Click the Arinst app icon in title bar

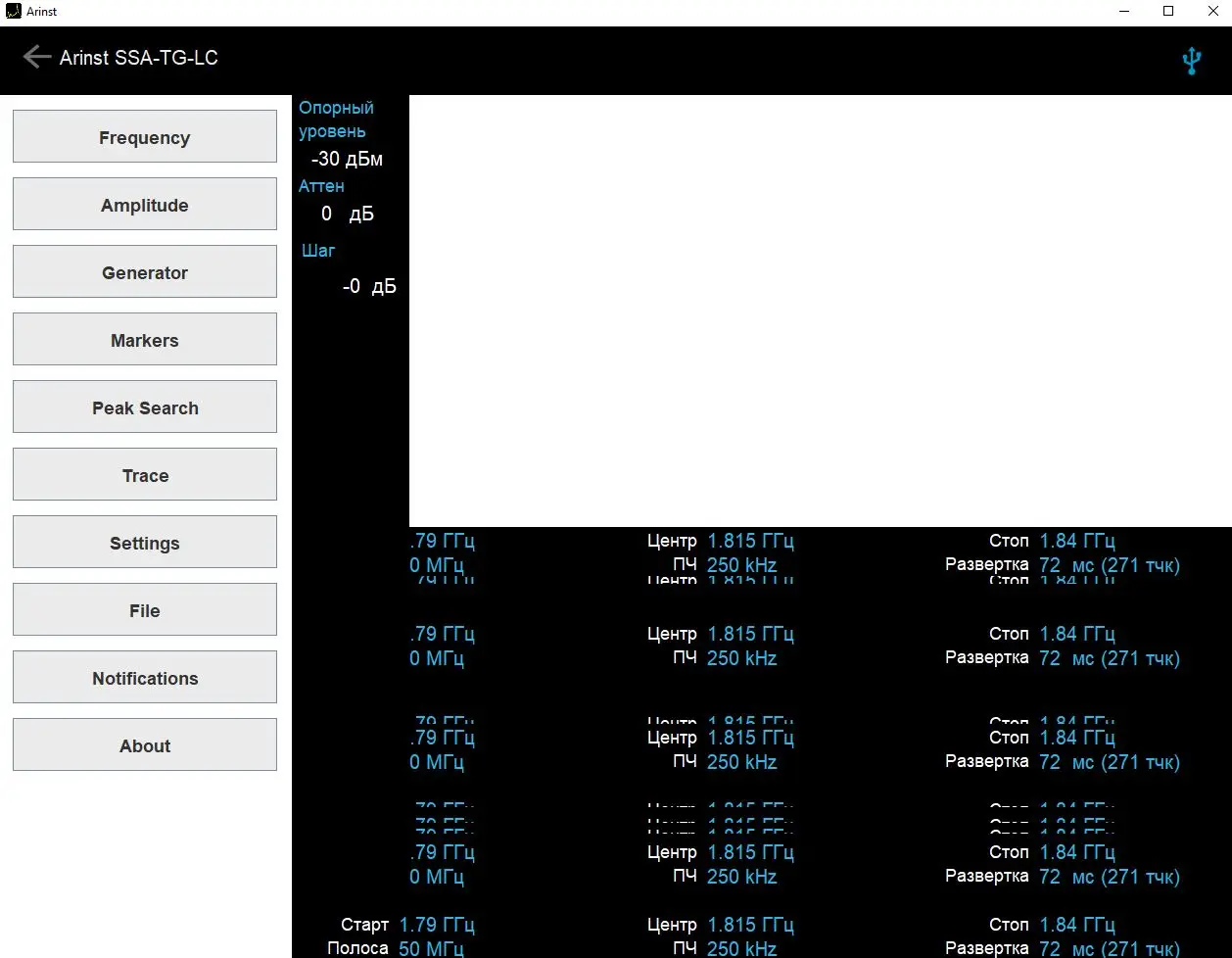click(13, 12)
